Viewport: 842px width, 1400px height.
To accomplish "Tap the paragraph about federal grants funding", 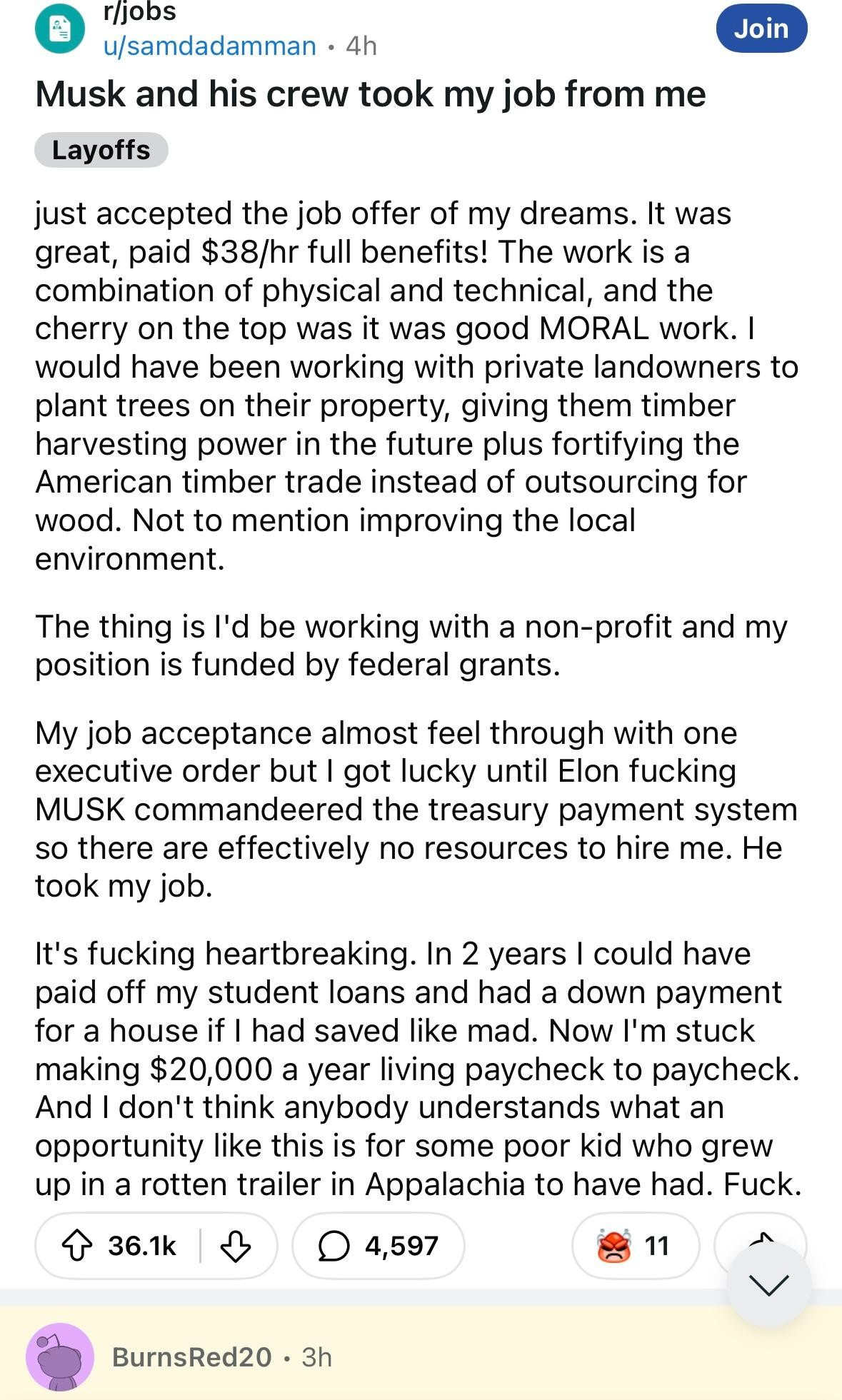I will [x=411, y=645].
